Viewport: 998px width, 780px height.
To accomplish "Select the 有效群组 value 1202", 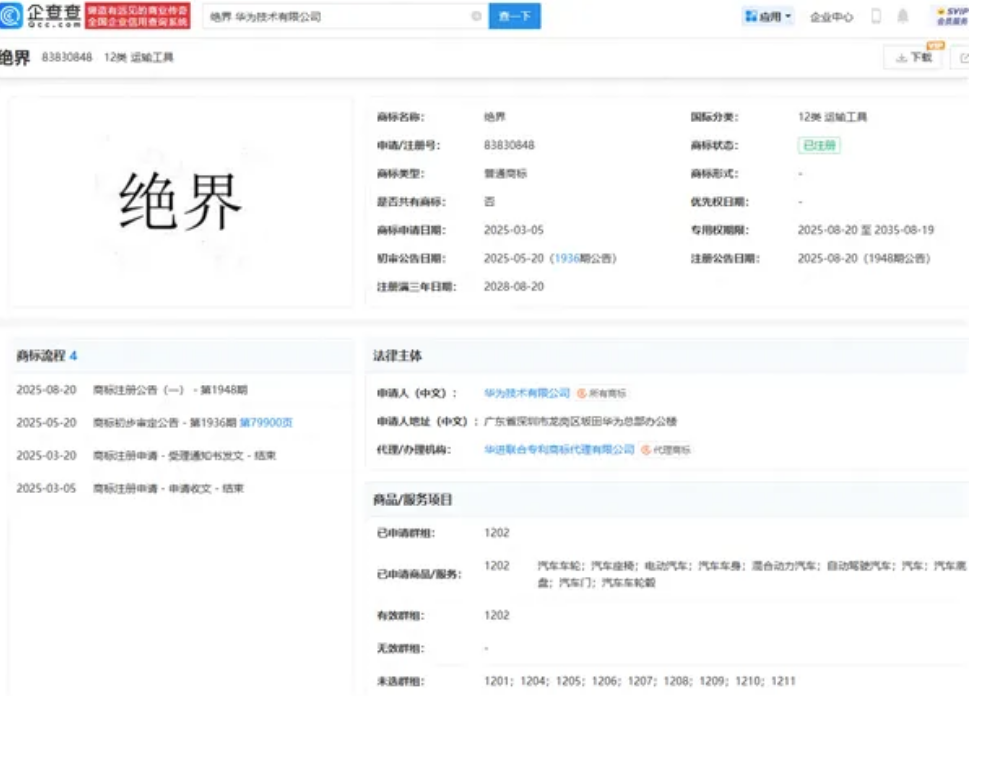I will [x=496, y=616].
